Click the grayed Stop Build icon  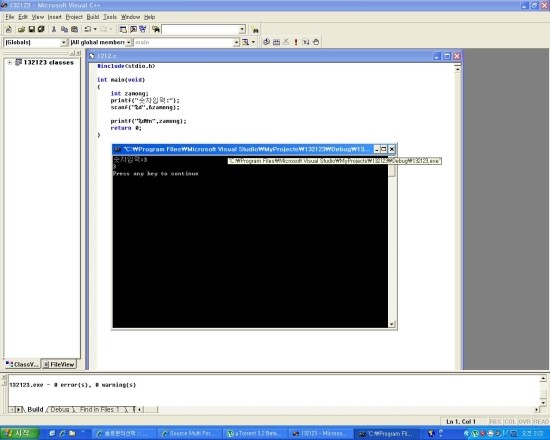tap(286, 42)
